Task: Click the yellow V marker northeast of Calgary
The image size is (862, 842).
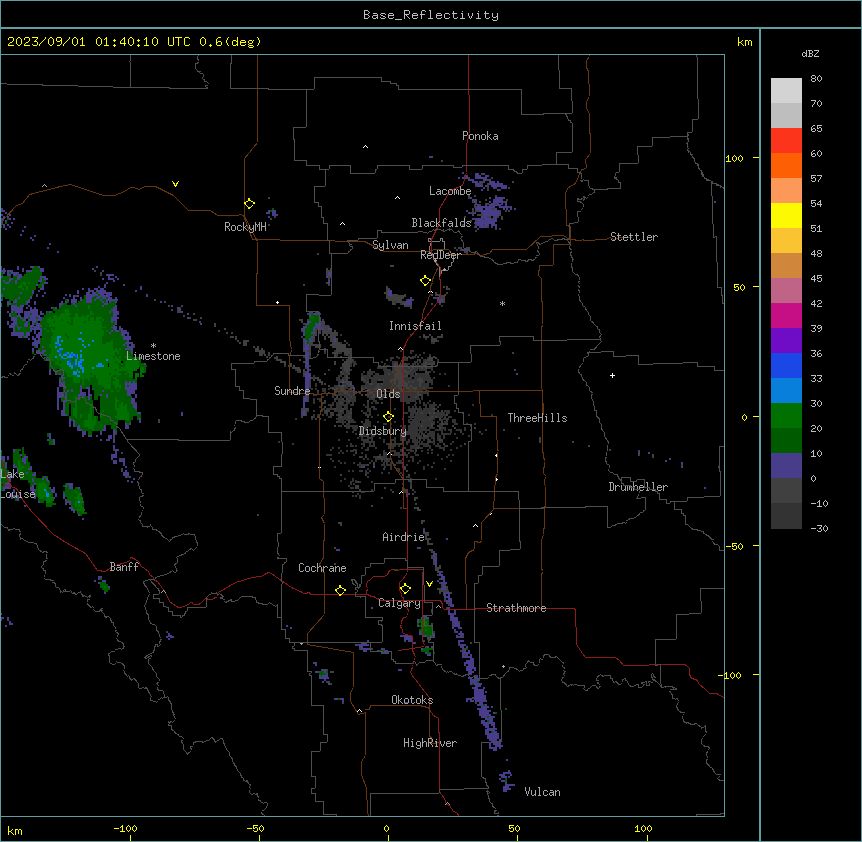Action: [429, 584]
